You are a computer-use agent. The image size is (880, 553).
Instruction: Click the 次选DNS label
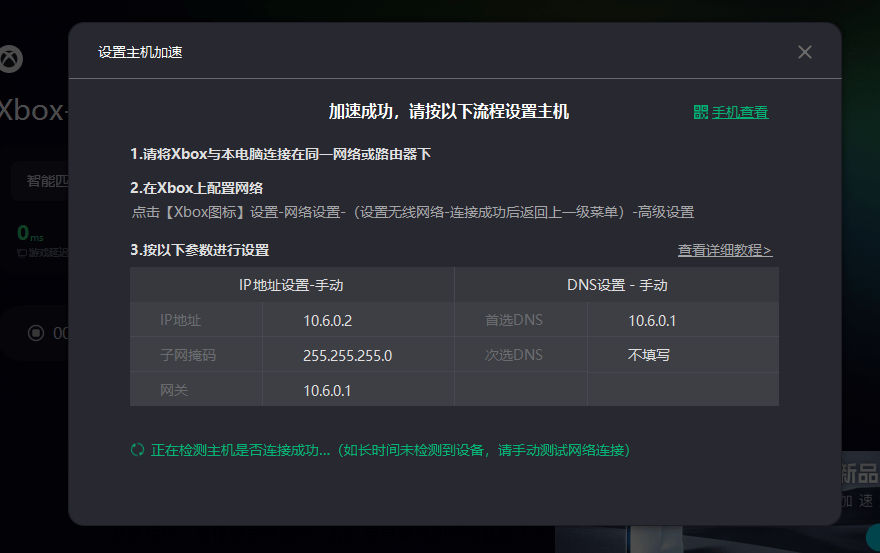[x=514, y=355]
